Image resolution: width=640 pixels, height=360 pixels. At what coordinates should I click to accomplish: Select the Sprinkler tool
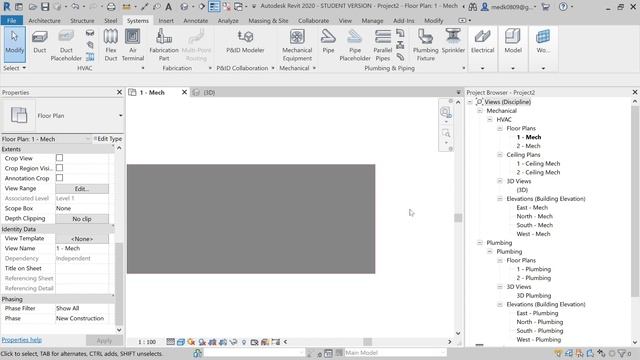(x=453, y=42)
